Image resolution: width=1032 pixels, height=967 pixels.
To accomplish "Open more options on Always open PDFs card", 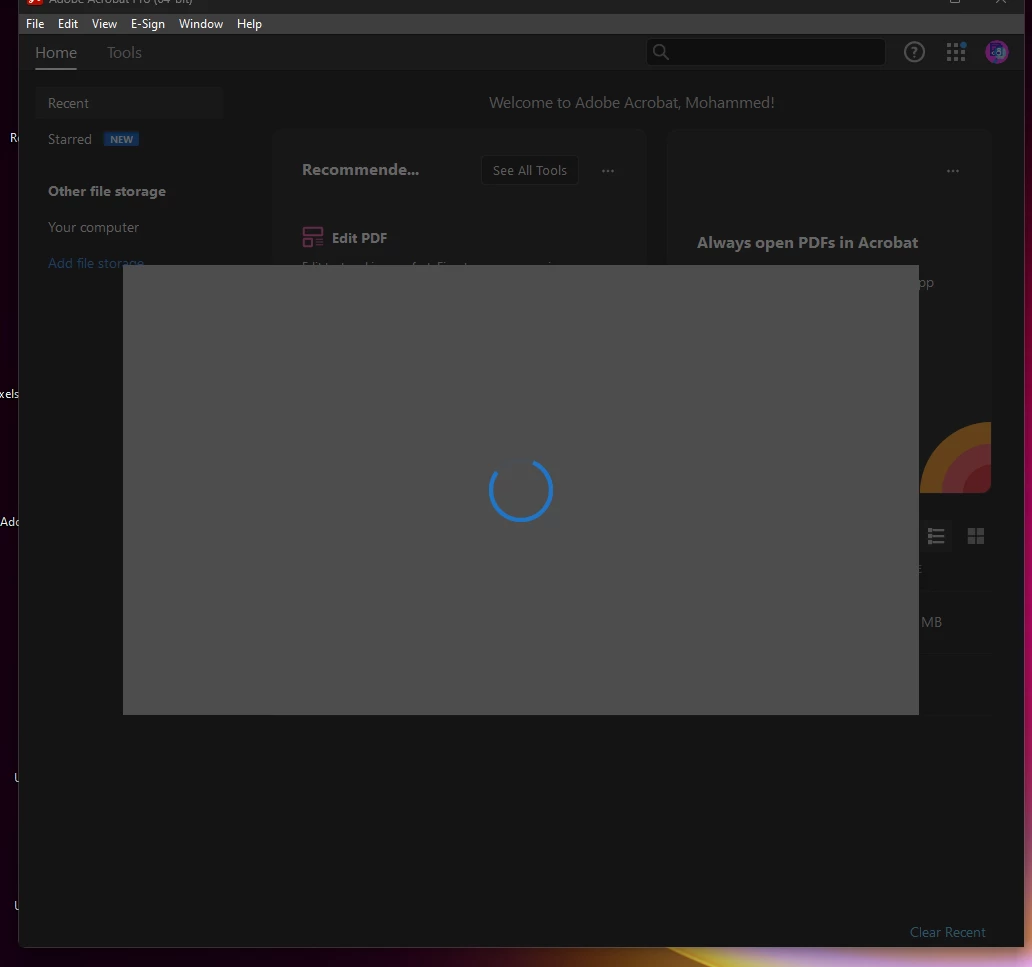I will 953,170.
